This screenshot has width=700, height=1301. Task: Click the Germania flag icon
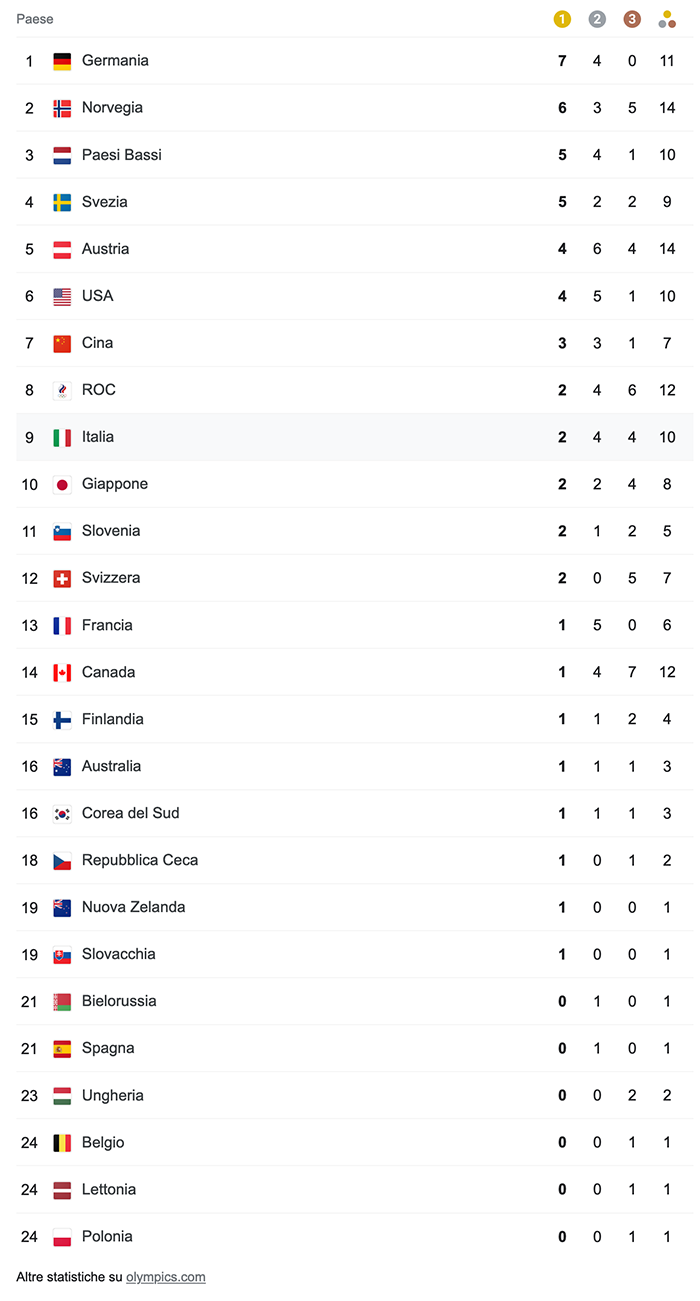(x=62, y=61)
